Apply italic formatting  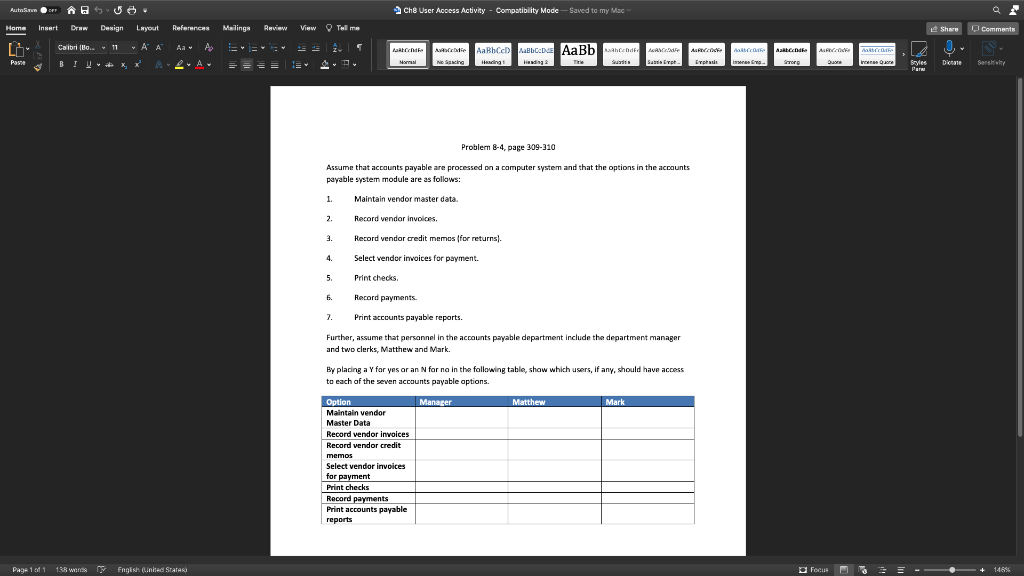(75, 63)
